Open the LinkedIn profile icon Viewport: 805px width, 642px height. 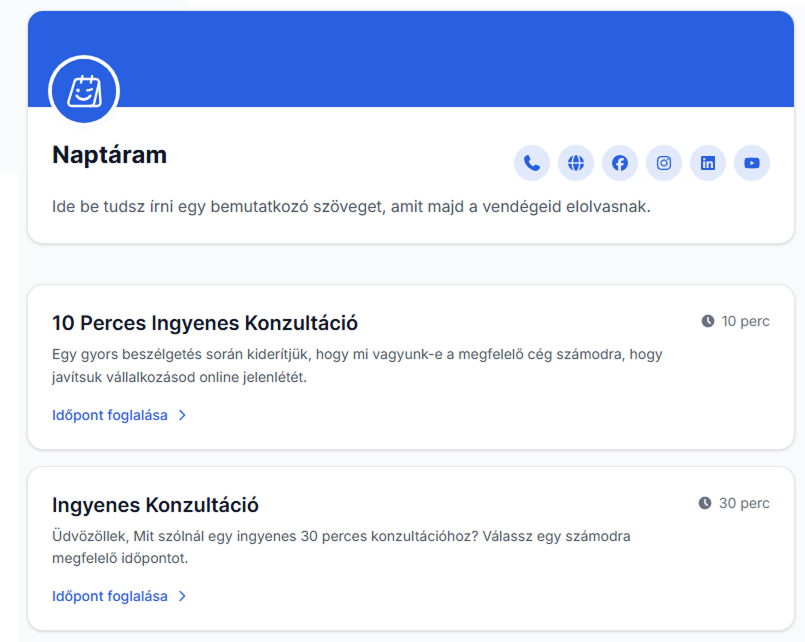pos(708,163)
